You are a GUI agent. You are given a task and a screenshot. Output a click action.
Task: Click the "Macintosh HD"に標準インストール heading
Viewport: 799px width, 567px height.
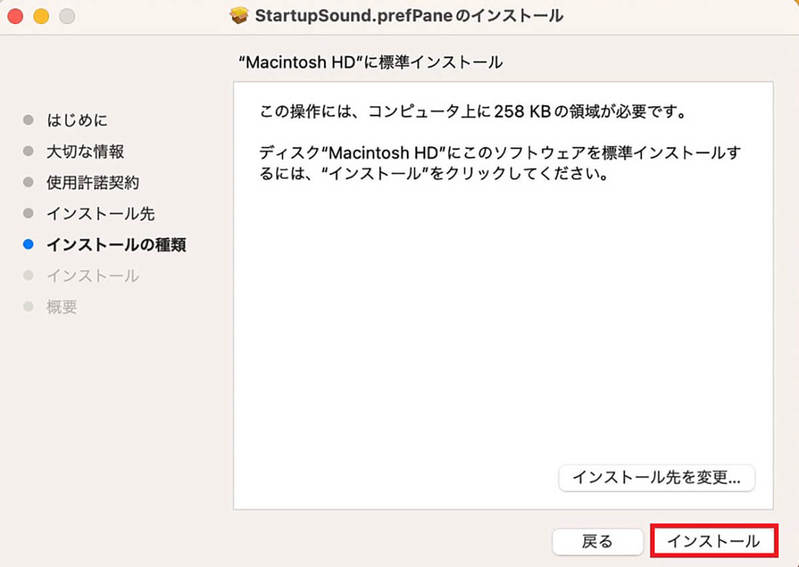(371, 62)
